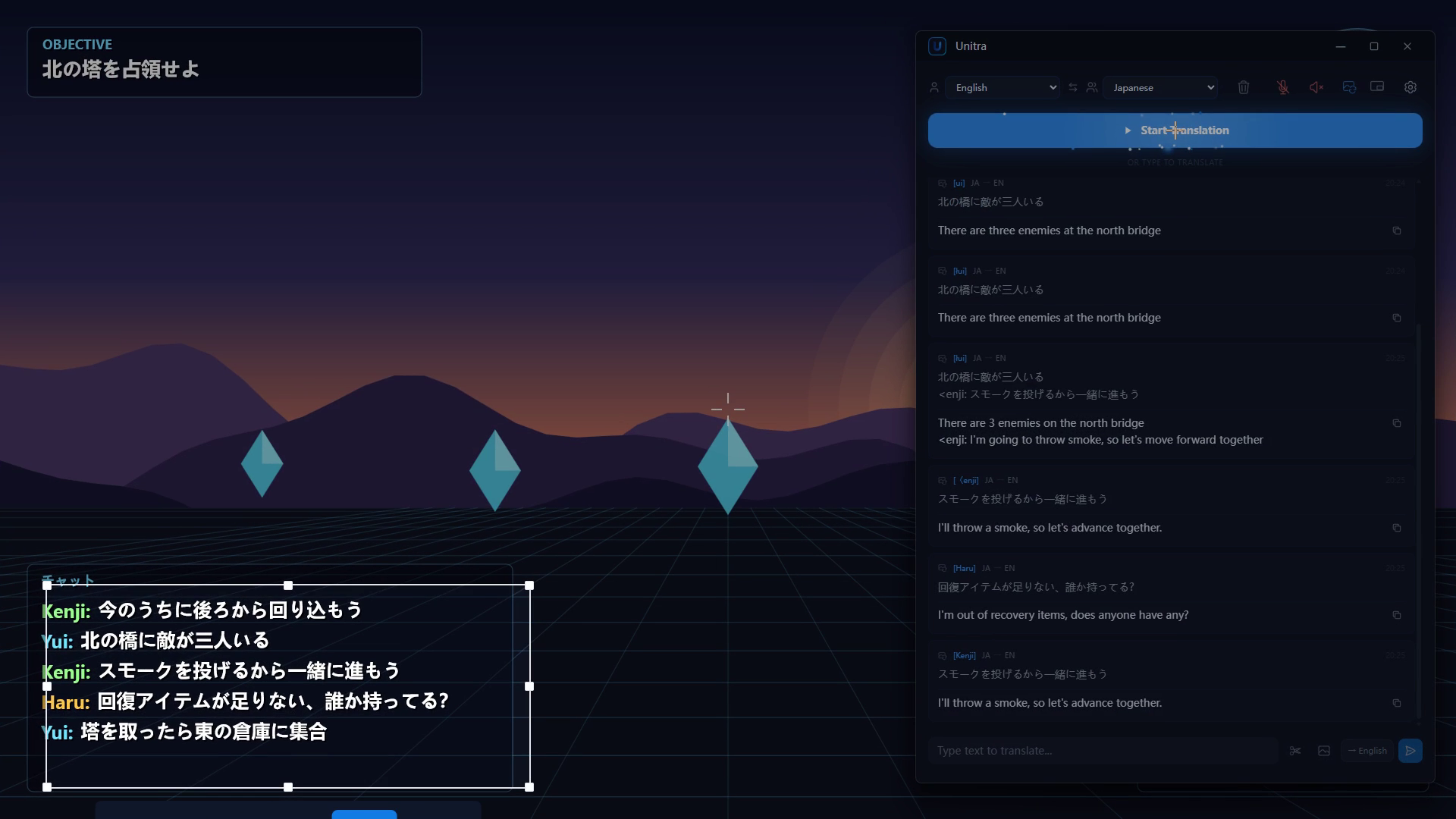Viewport: 1456px width, 819px height.
Task: Copy Haru's translation about recovery items
Action: pos(1396,615)
